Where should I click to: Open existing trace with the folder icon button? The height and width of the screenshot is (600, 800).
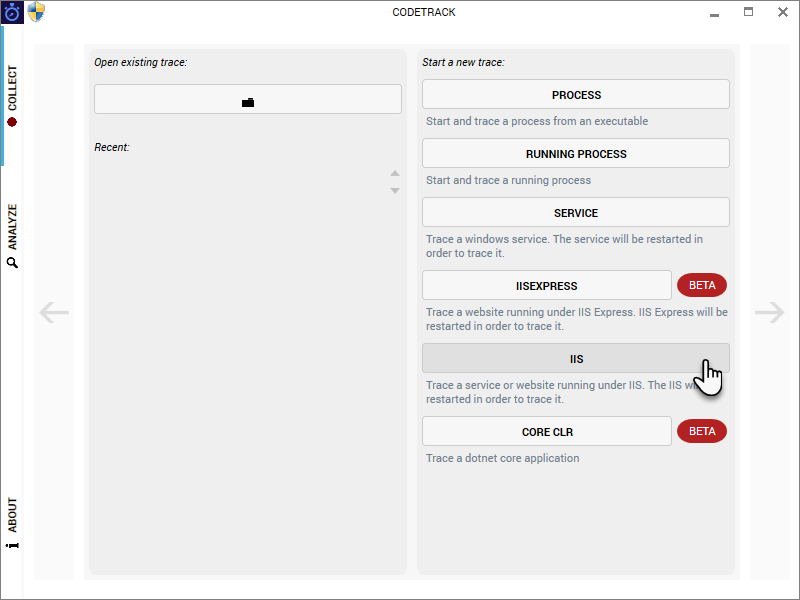(x=247, y=99)
